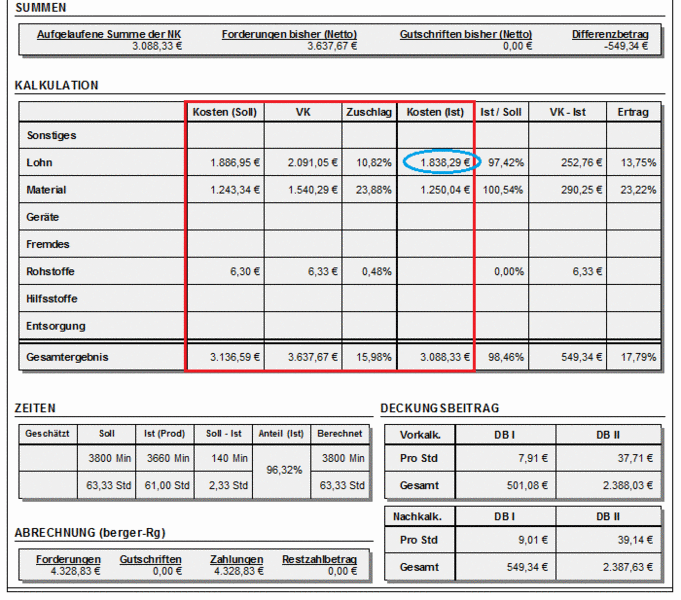Click the 'Forderungen bisher (Netto)' heading
Screen dimensions: 681x600
[289, 34]
